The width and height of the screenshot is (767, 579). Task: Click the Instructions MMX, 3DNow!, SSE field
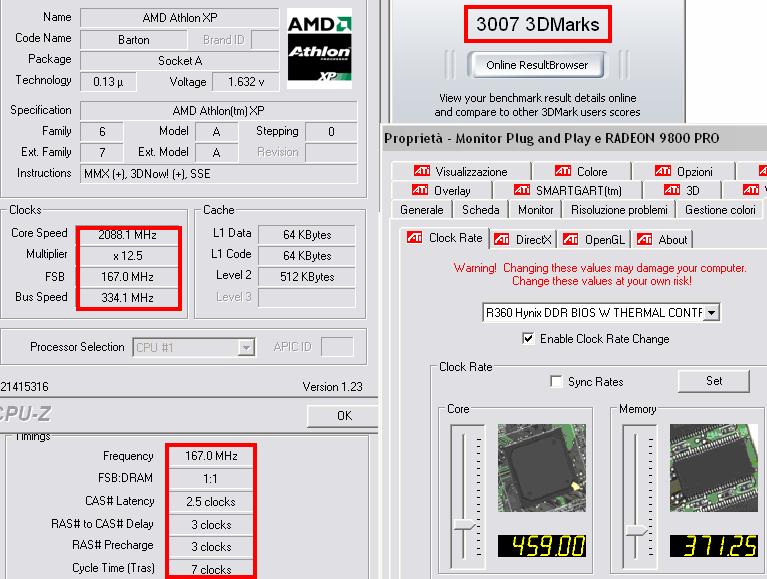(219, 174)
